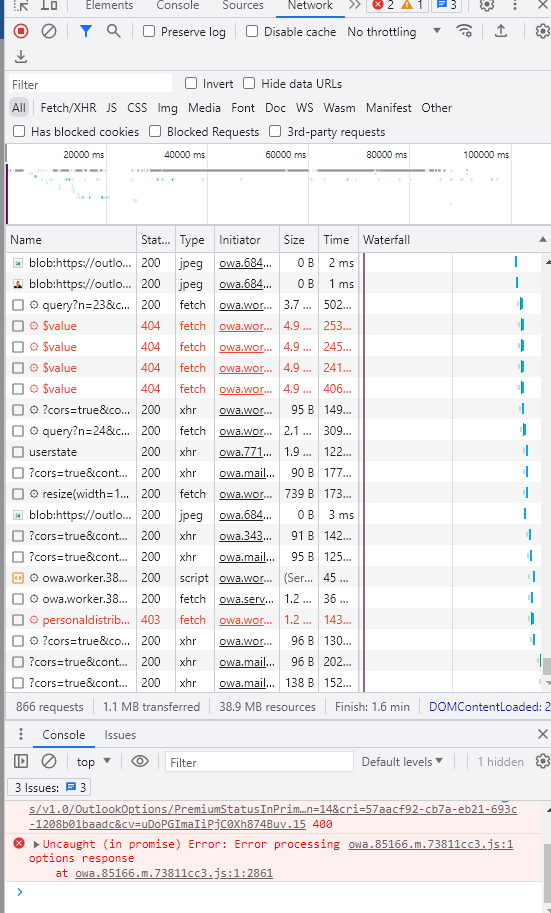551x913 pixels.
Task: Toggle the network filter funnel icon
Action: 86,31
